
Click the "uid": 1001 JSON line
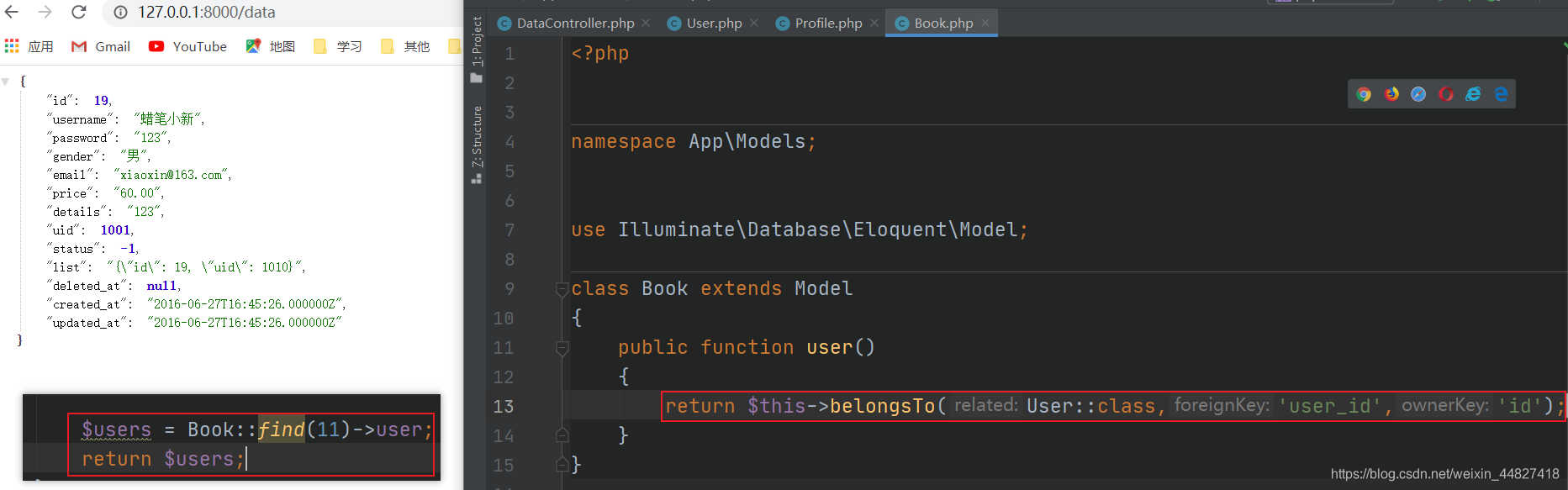90,230
